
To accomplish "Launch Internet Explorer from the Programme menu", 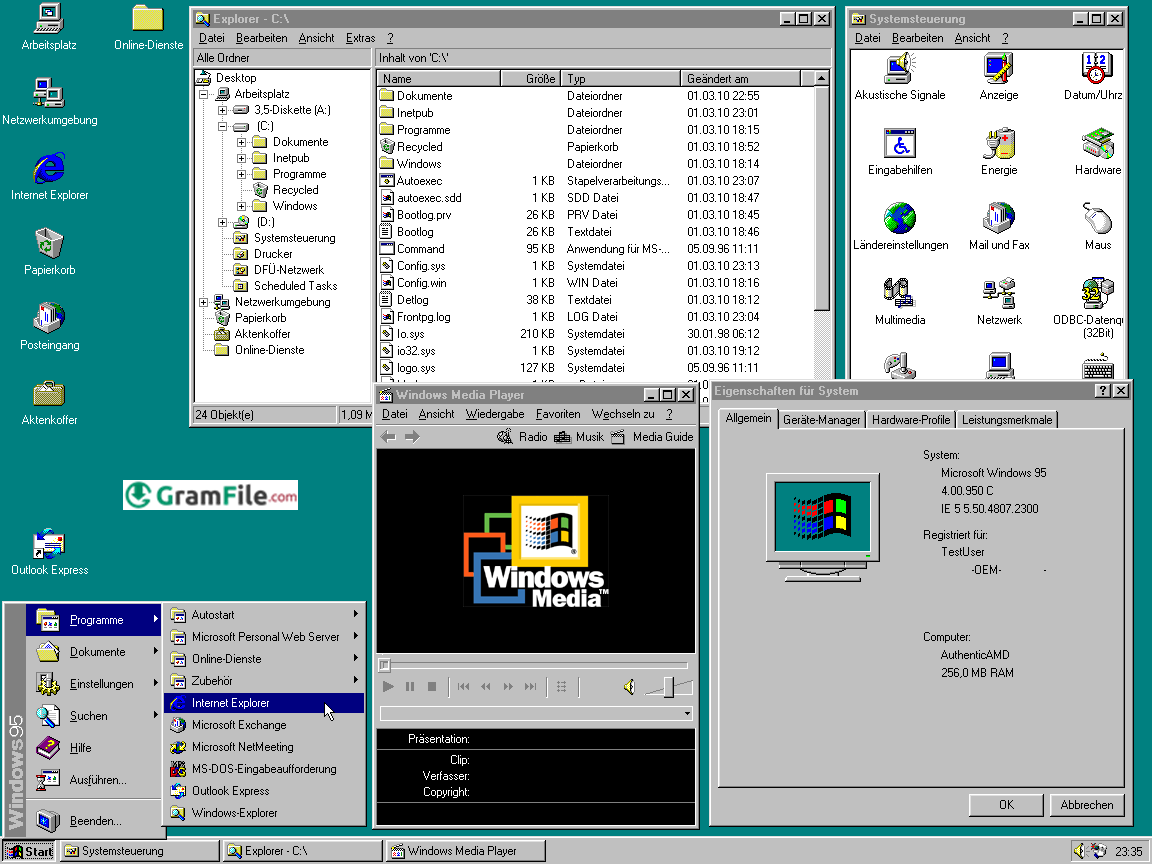I will click(231, 703).
